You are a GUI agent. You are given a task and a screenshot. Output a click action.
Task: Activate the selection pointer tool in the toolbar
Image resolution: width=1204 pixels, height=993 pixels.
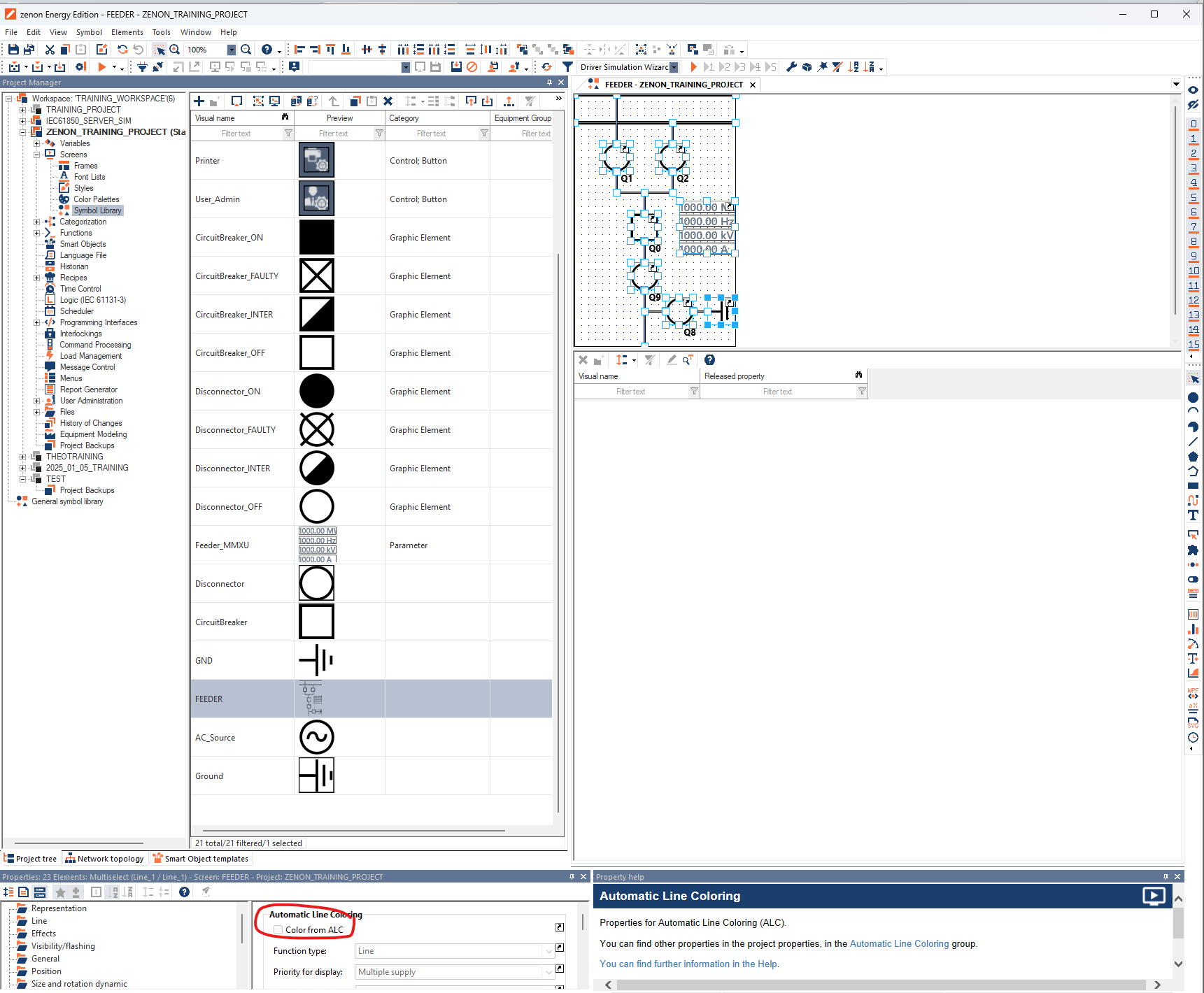click(160, 50)
